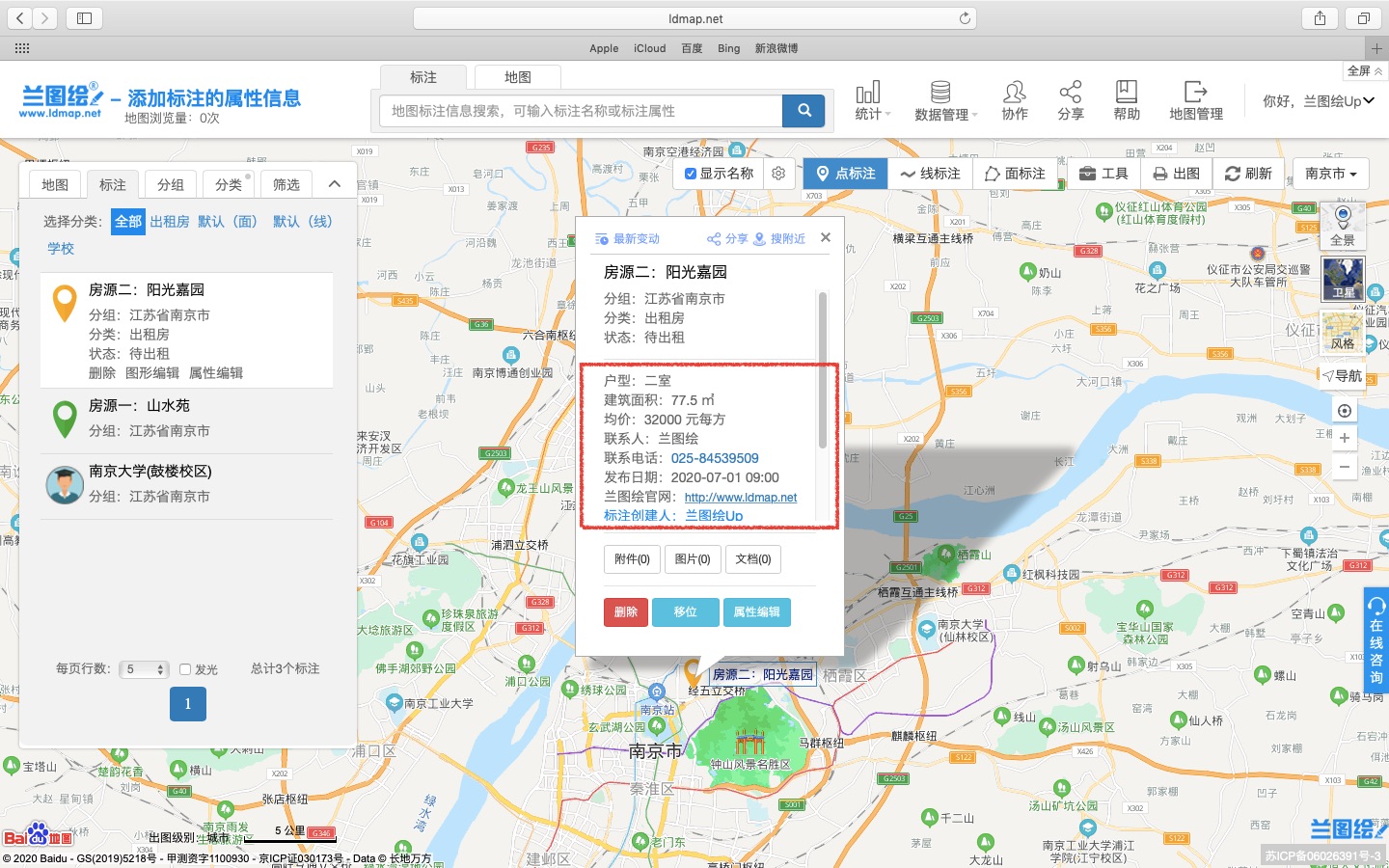
Task: Open the 南京市 city dropdown
Action: coord(1330,174)
